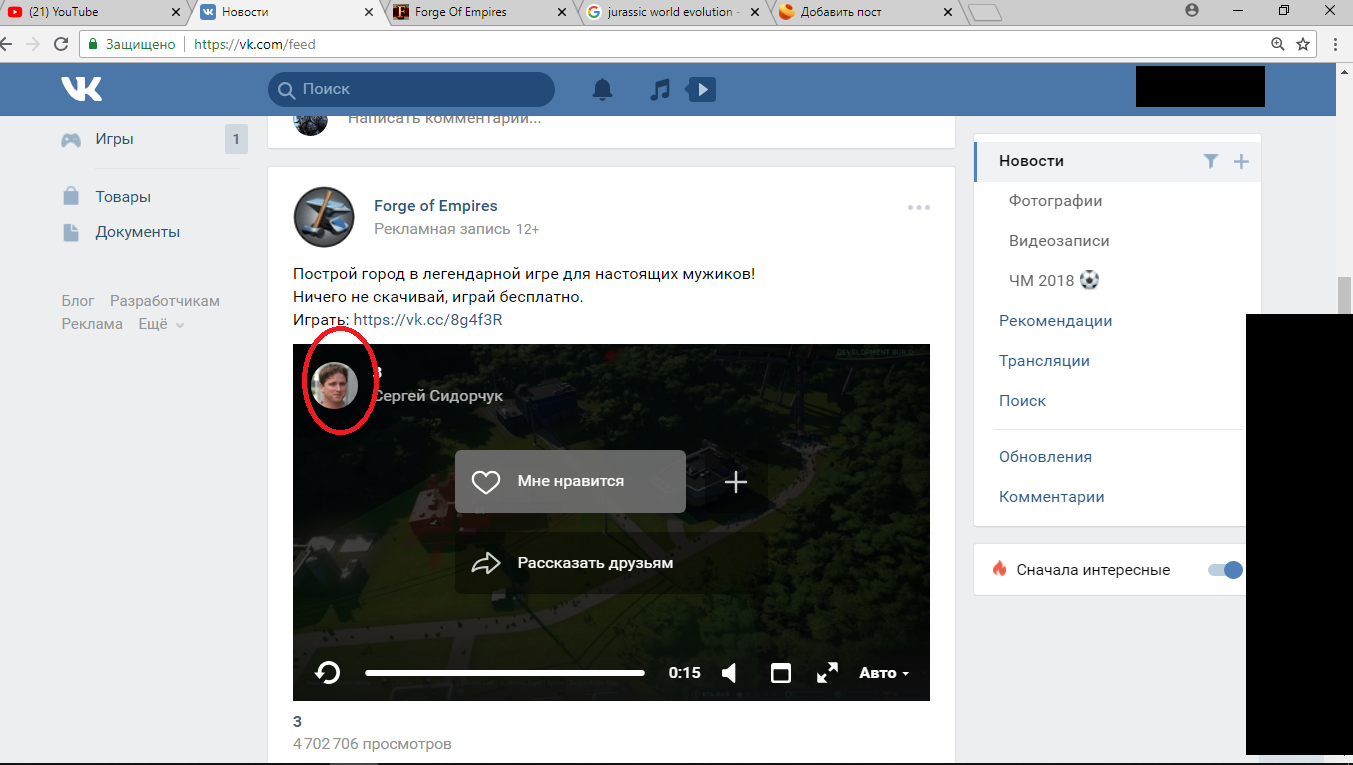Select Рекомендации in the feed menu
Image resolution: width=1353 pixels, height=765 pixels.
coord(1056,321)
